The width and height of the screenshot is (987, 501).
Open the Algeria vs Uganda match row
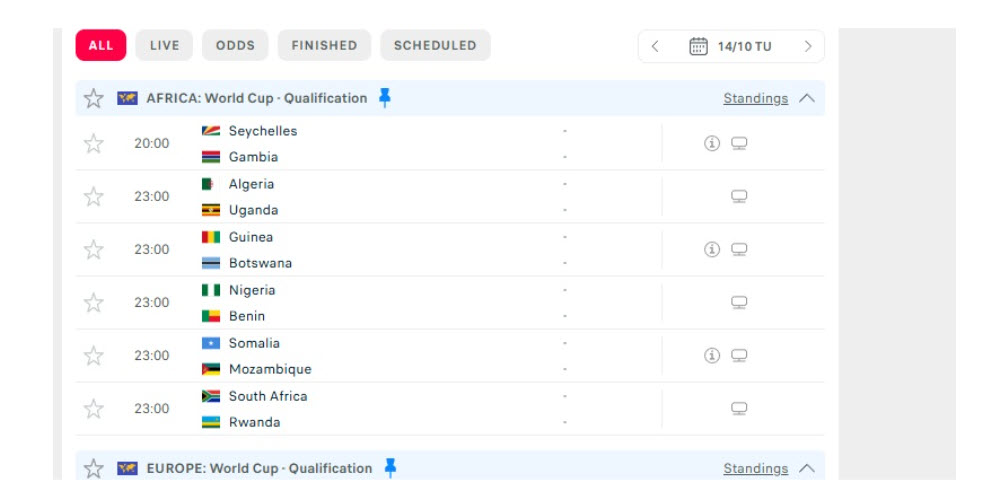click(400, 197)
